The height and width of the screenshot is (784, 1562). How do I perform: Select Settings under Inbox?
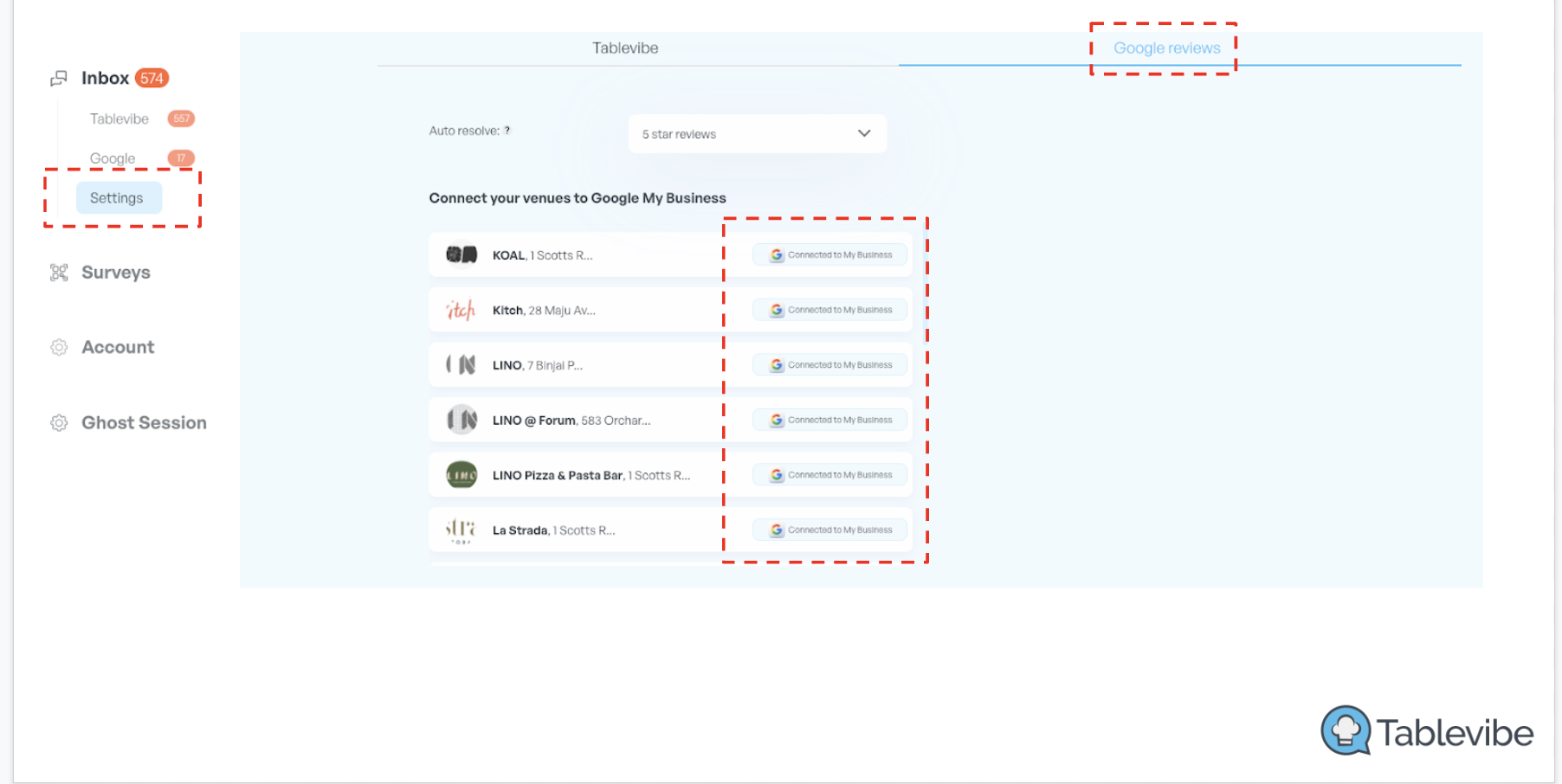(119, 198)
